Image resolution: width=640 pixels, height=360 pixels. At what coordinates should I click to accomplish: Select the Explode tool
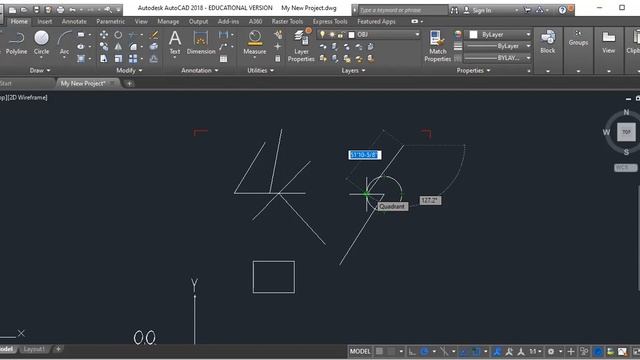[154, 47]
